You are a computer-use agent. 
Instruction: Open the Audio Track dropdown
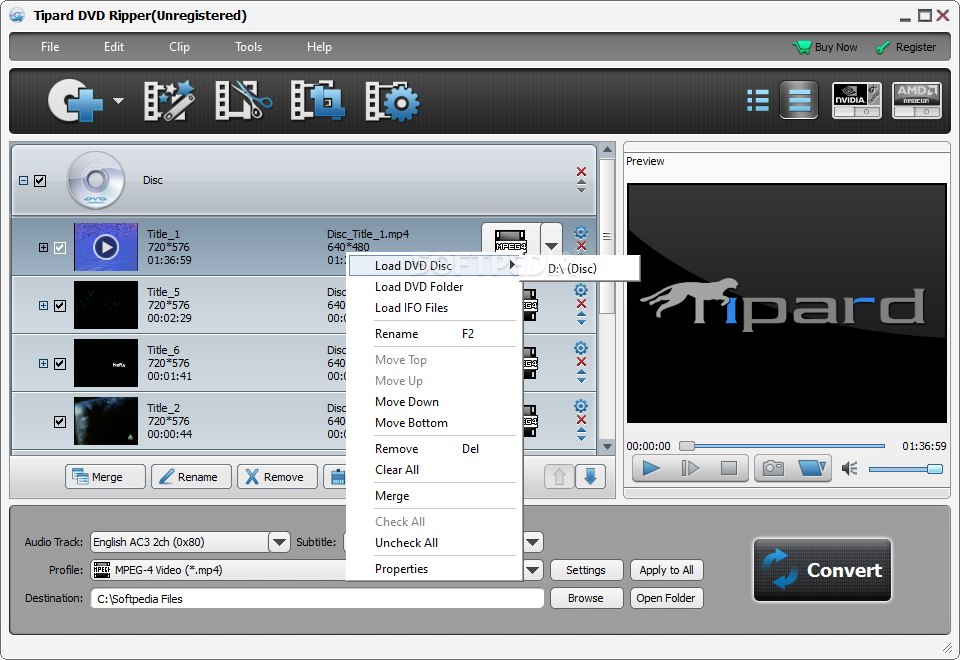point(279,542)
